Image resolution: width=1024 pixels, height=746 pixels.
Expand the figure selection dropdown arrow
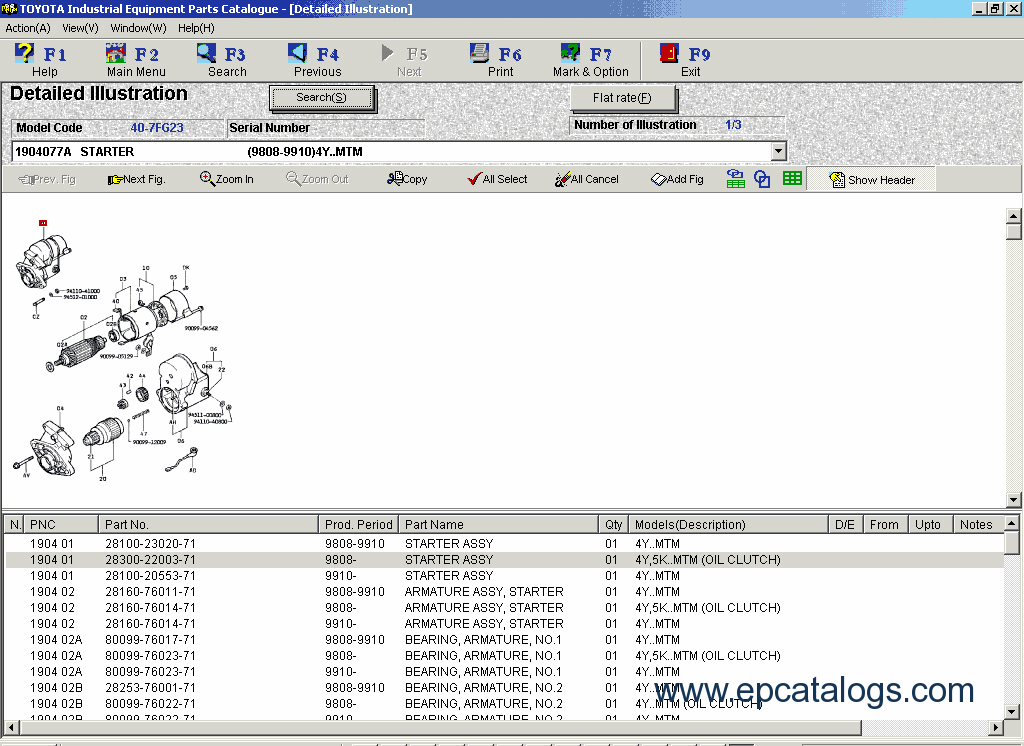coord(778,152)
